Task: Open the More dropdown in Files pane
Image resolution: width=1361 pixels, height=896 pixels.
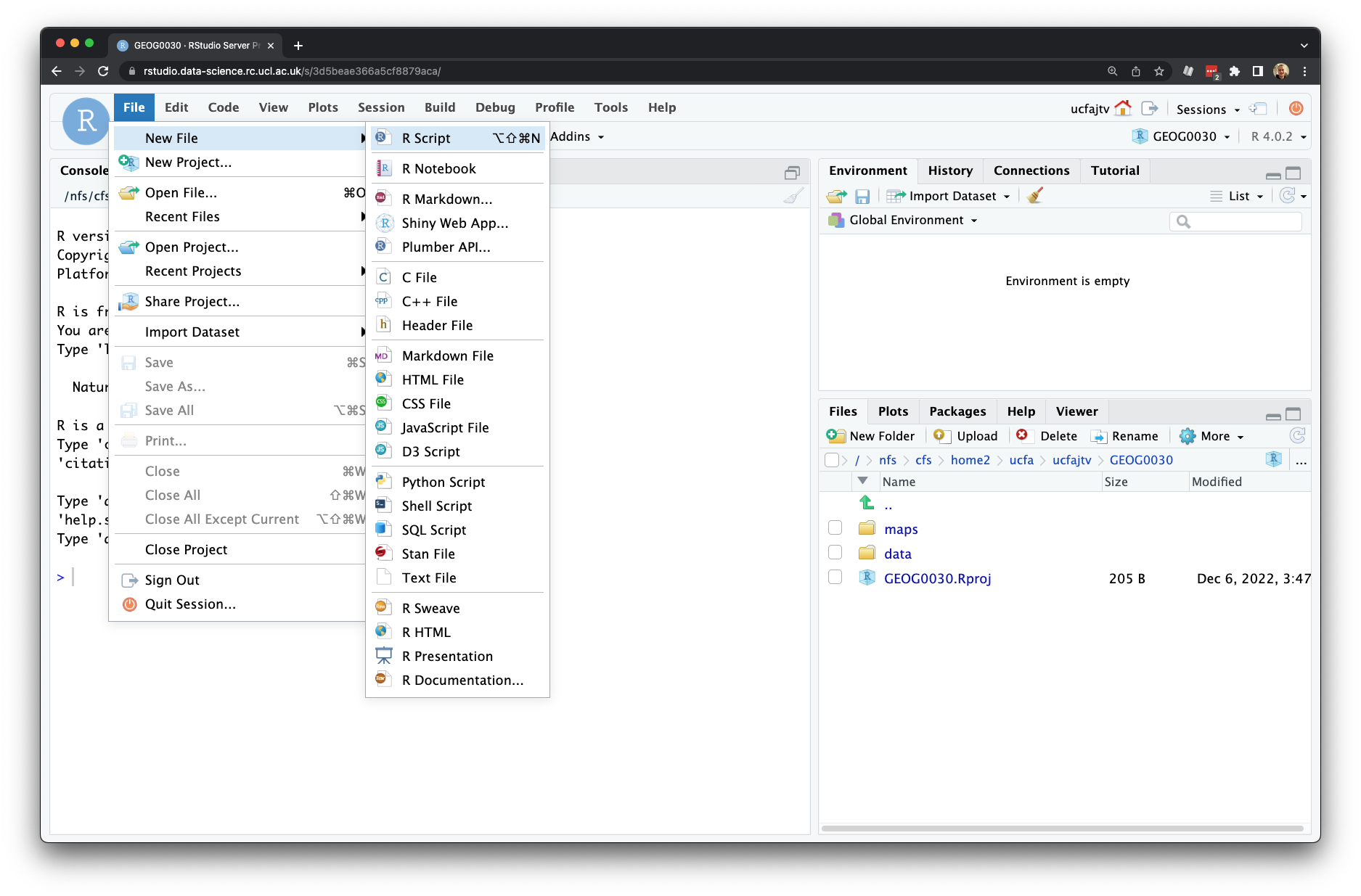Action: (x=1212, y=436)
